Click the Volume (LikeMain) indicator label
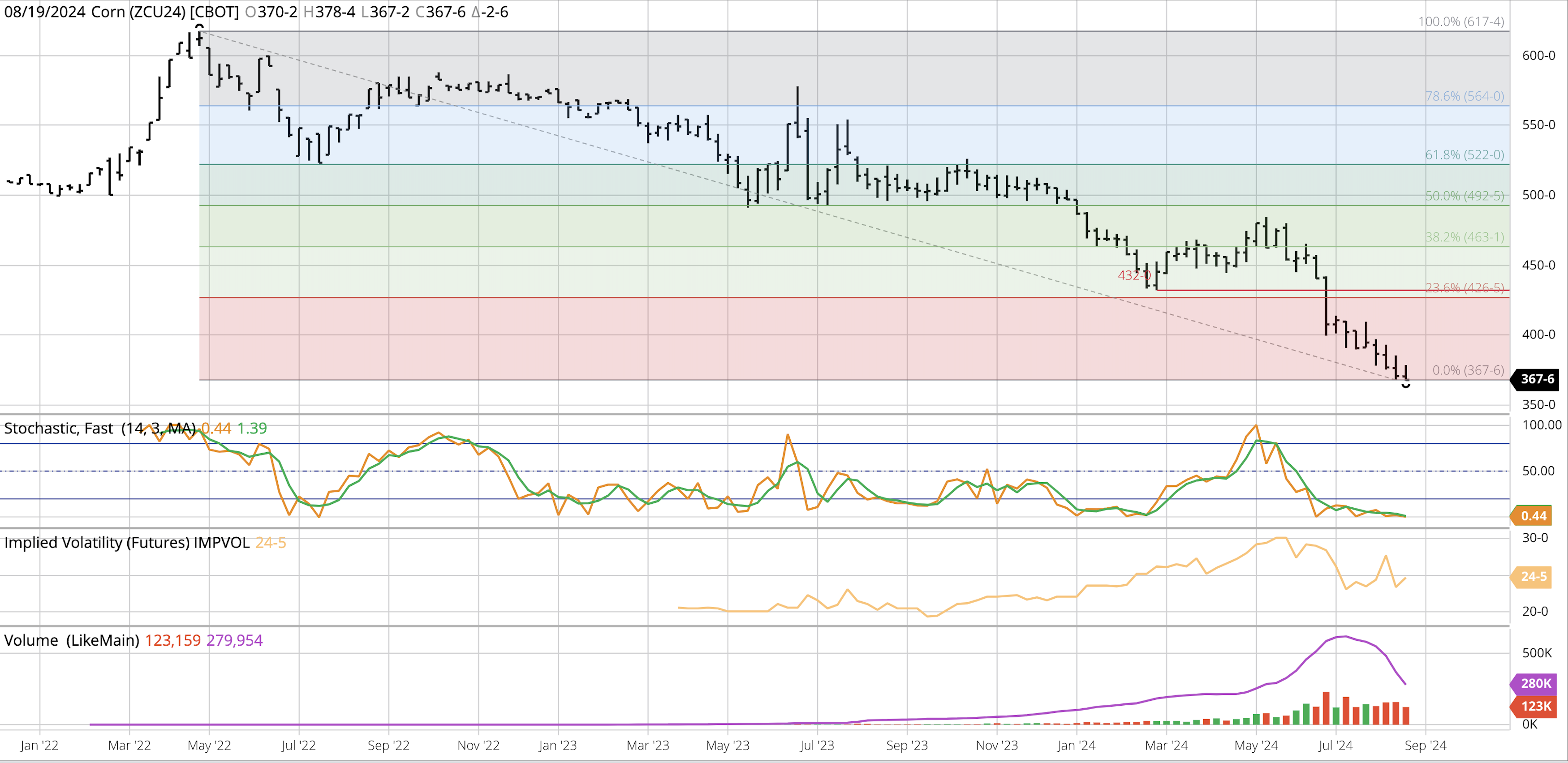The width and height of the screenshot is (1568, 763). [72, 640]
